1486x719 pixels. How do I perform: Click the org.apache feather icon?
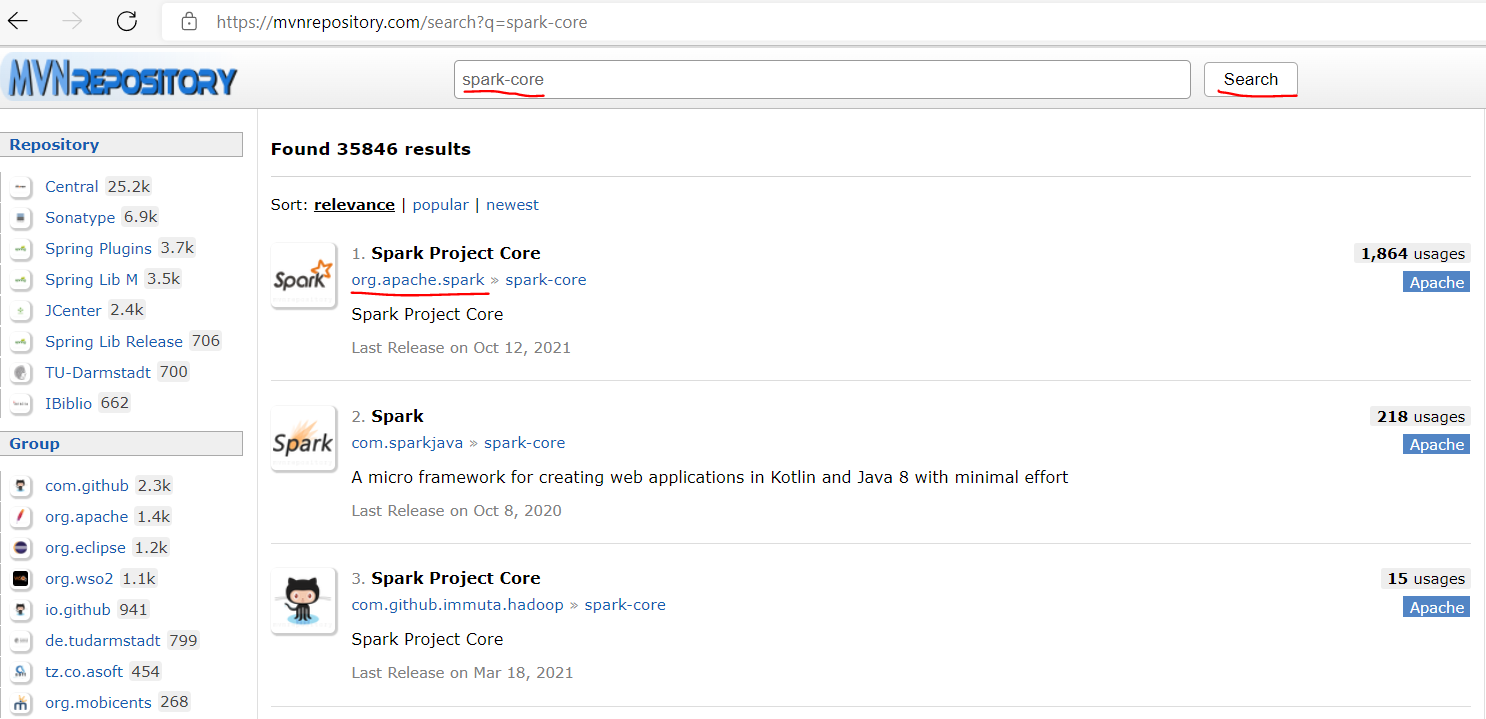click(21, 517)
